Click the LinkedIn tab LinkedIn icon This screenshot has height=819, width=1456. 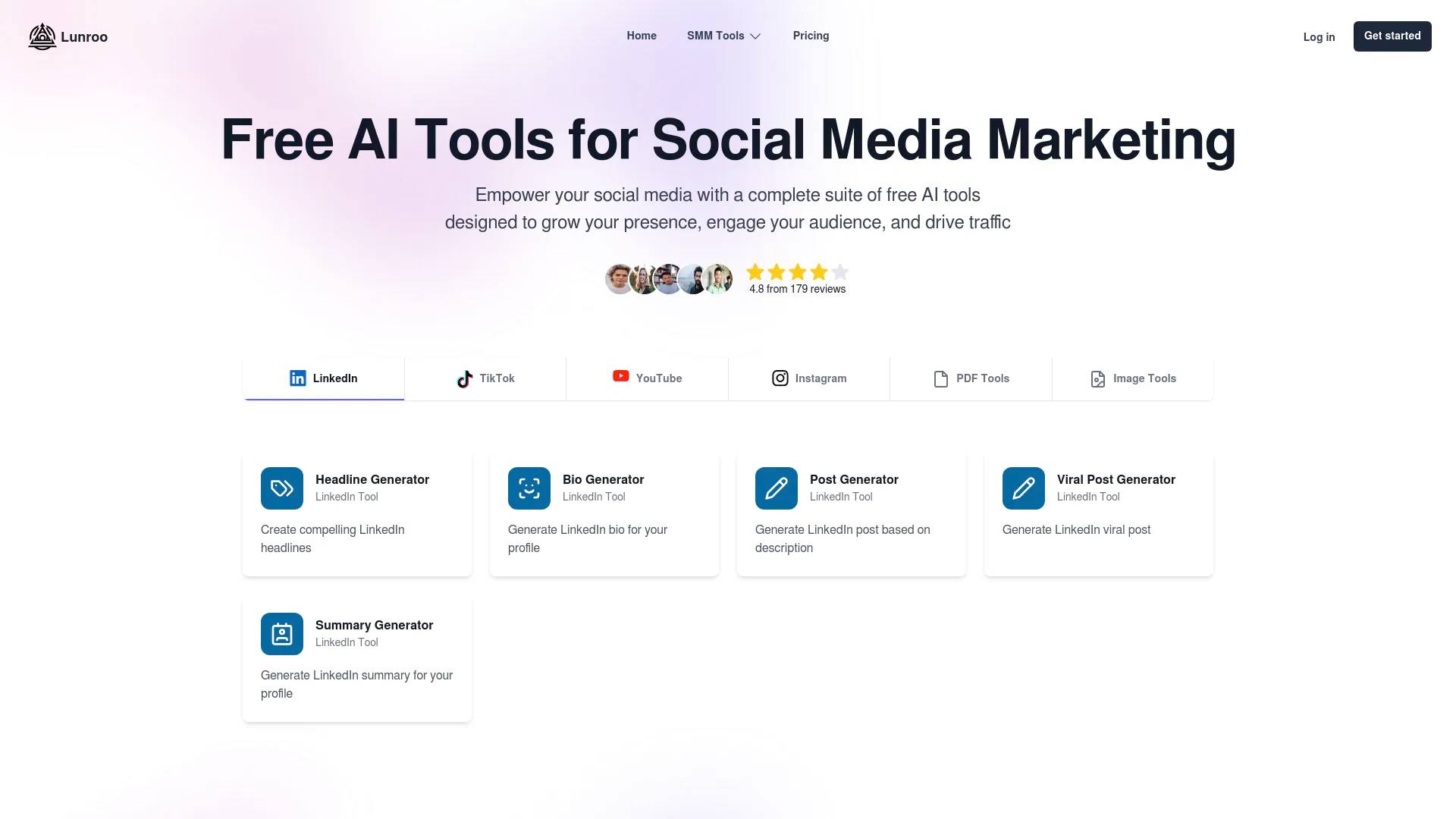pyautogui.click(x=298, y=378)
